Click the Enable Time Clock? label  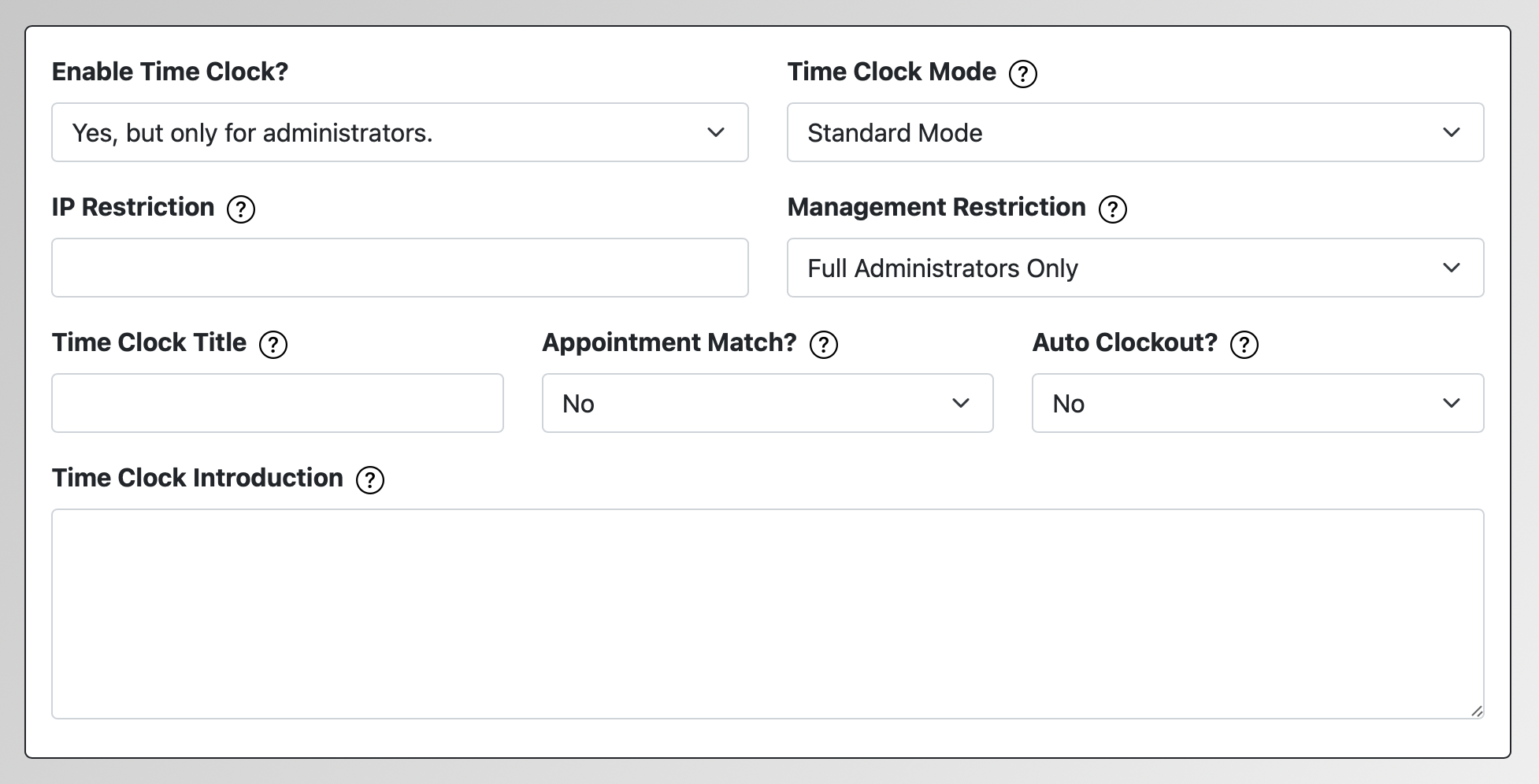[x=170, y=72]
